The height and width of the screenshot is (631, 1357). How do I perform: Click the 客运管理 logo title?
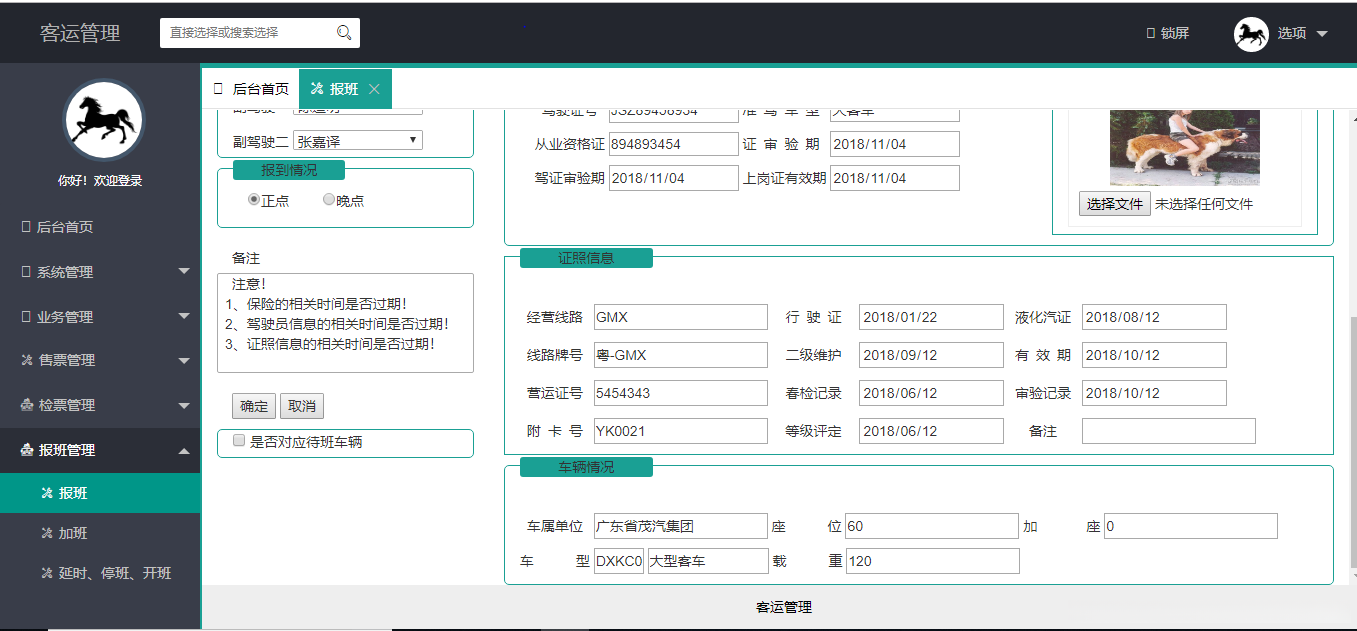[80, 33]
